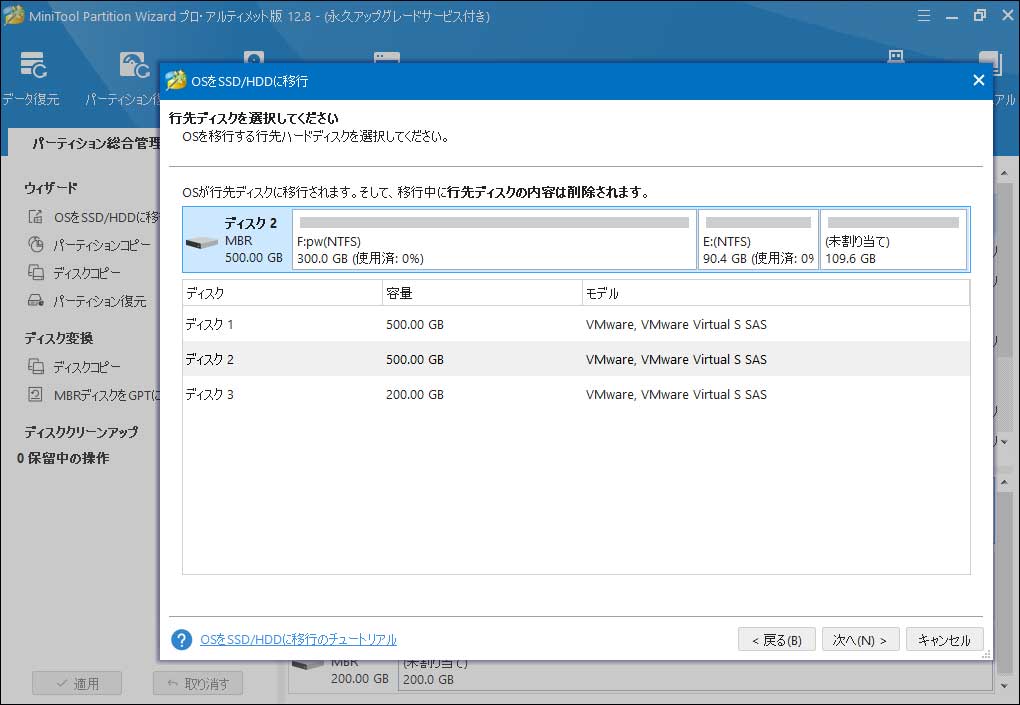Viewport: 1020px width, 705px height.
Task: Click the パーティションコピー wizard icon in sidebar
Action: pyautogui.click(x=36, y=245)
